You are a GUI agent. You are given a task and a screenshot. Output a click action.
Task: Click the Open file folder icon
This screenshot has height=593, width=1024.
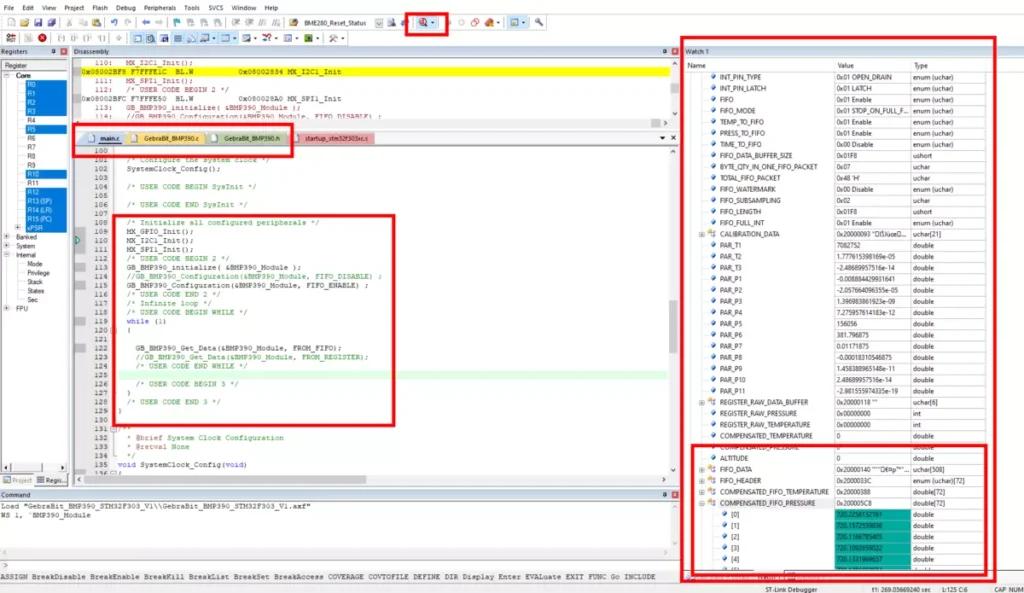(25, 23)
